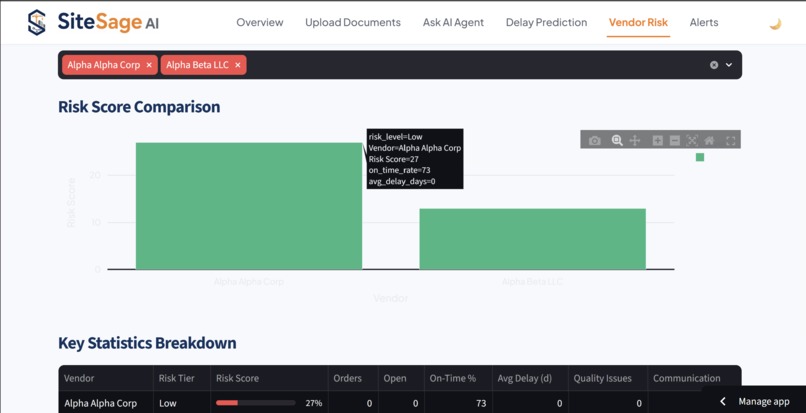Sort by Orders column header

tap(353, 378)
